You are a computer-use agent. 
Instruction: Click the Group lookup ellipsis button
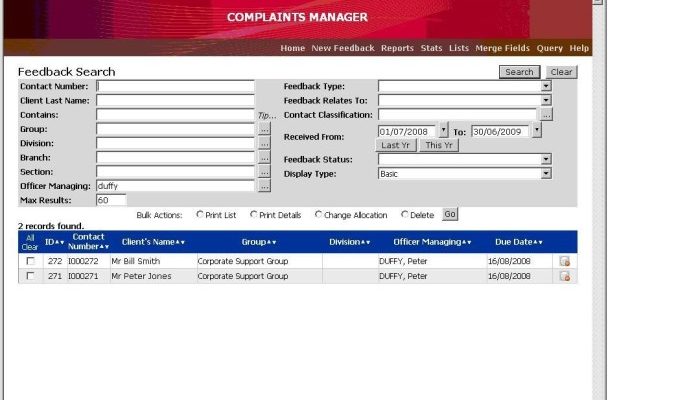pos(264,130)
